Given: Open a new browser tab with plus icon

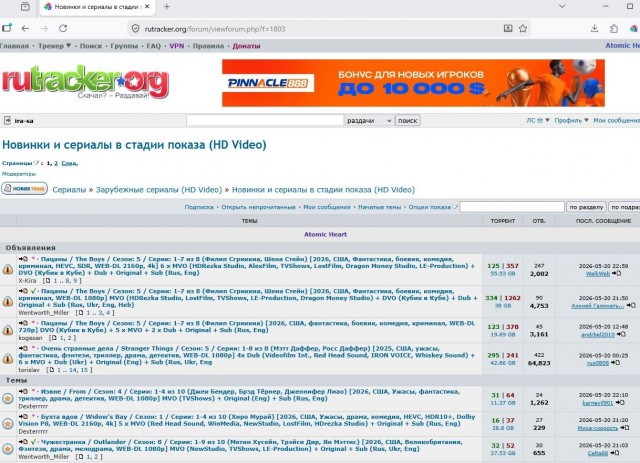Looking at the screenshot, I should [167, 7].
